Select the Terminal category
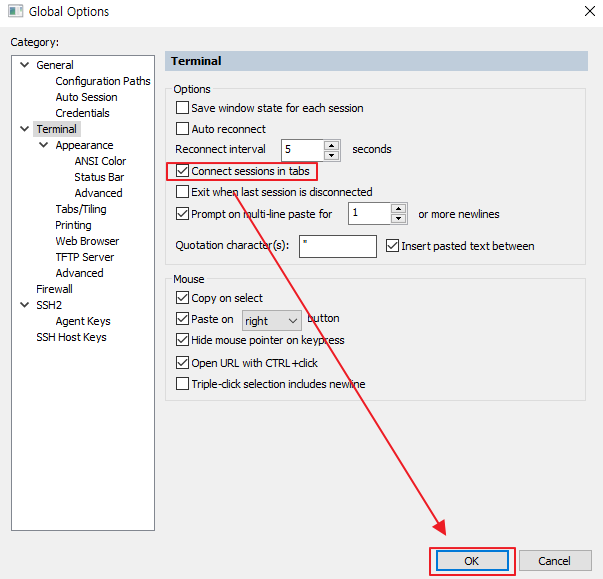The height and width of the screenshot is (579, 603). pyautogui.click(x=57, y=129)
